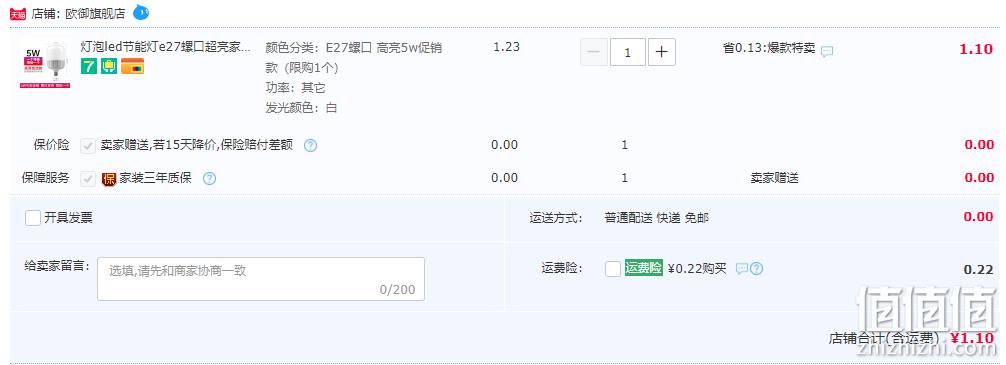Click the speech bubble icon beside 爆款特卖
This screenshot has width=1006, height=365.
tap(827, 51)
